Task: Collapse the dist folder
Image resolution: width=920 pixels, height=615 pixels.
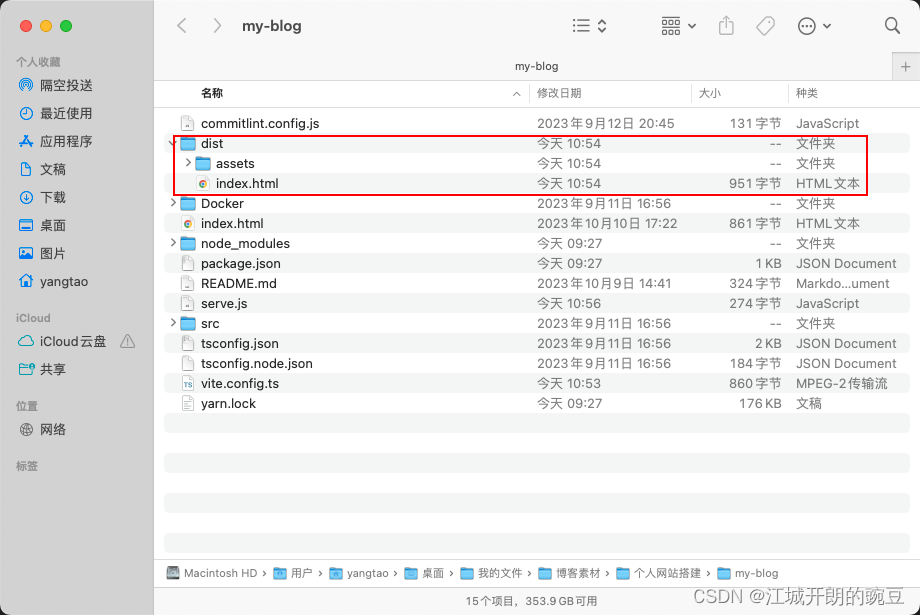Action: coord(171,143)
